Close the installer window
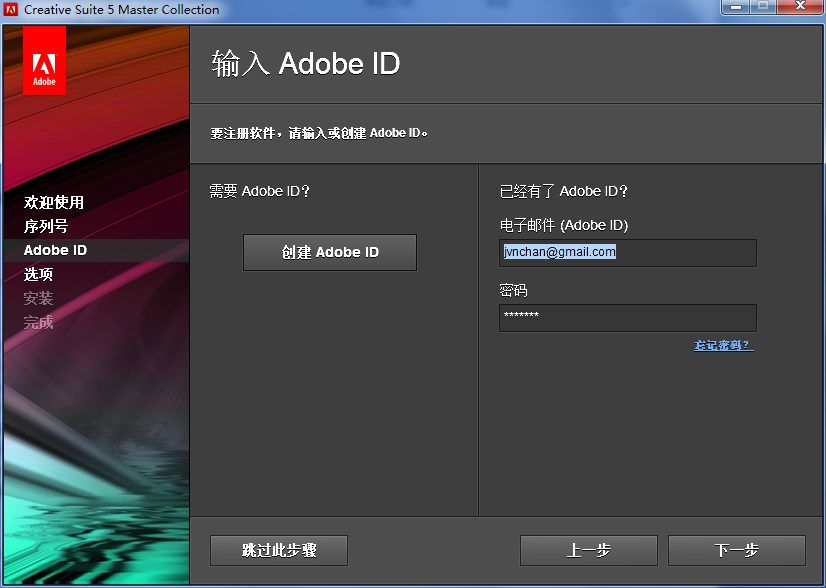 (800, 7)
